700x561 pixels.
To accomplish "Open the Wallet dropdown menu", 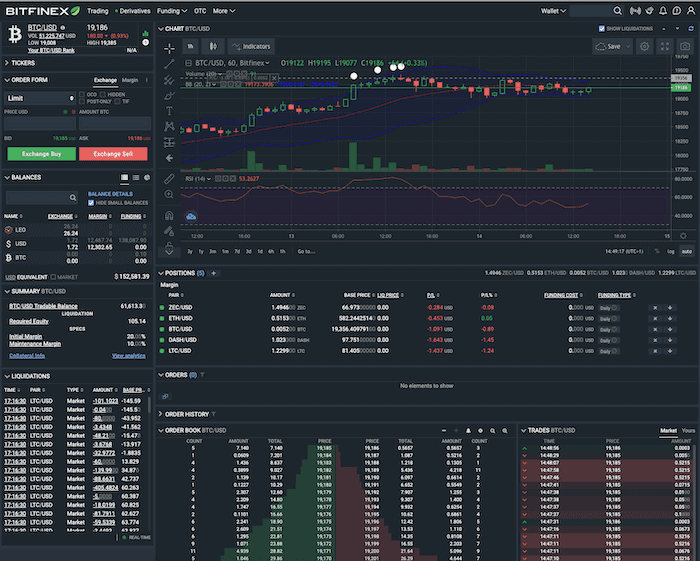I will 553,11.
